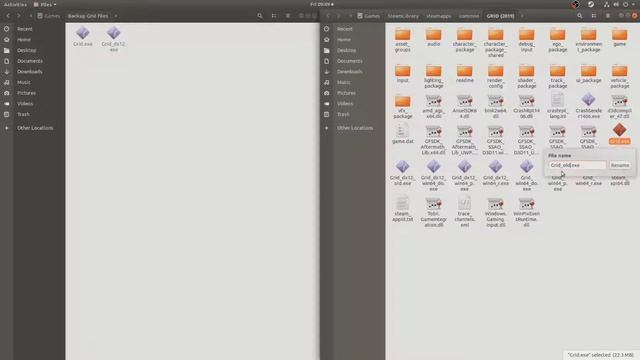Select the CrashSender1406.exe file
The height and width of the screenshot is (360, 640).
pyautogui.click(x=589, y=106)
